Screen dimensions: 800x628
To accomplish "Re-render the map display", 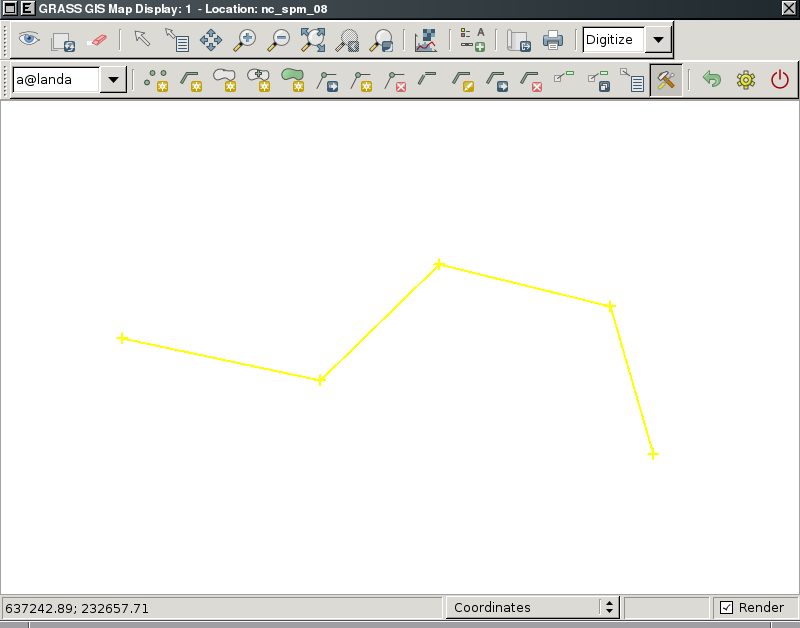I will (x=63, y=41).
